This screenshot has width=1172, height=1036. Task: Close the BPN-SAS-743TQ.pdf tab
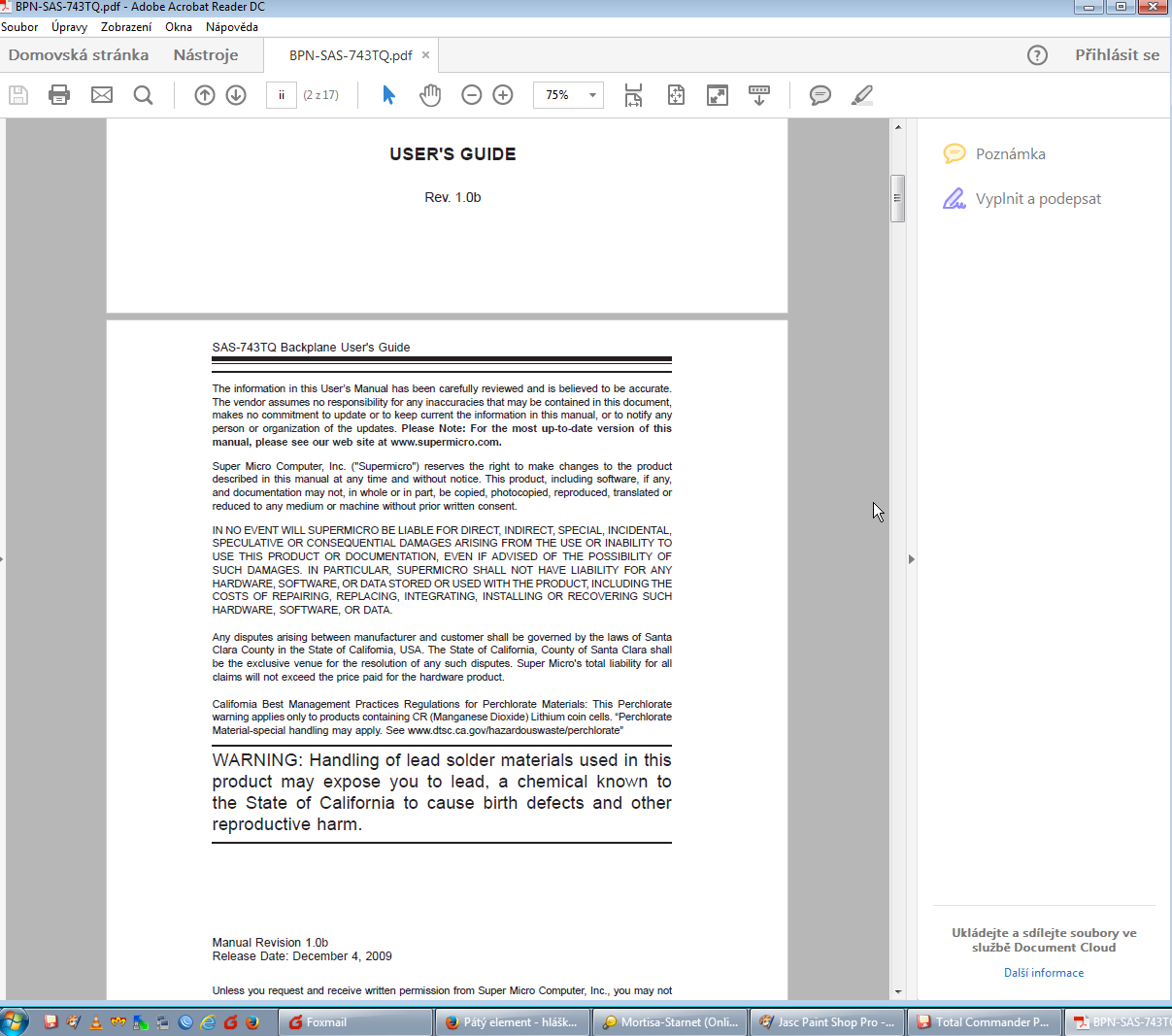tap(425, 55)
